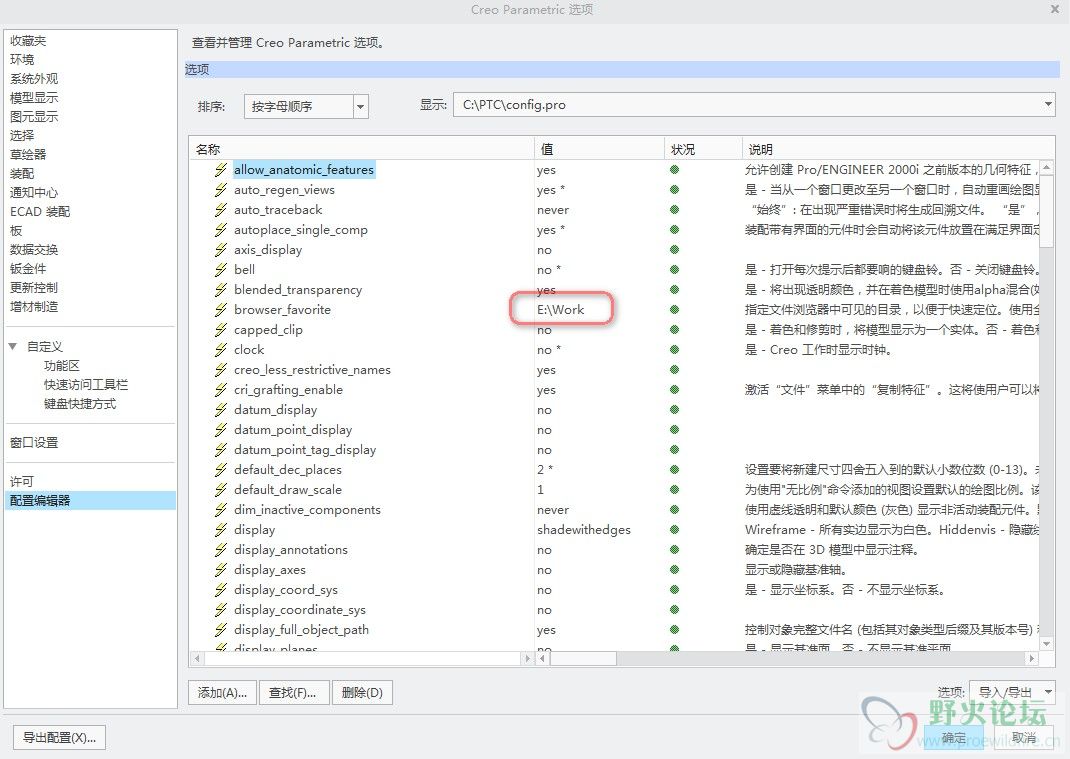1070x759 pixels.
Task: Click vertical scrollbar up arrow of options list
Action: click(x=1047, y=167)
